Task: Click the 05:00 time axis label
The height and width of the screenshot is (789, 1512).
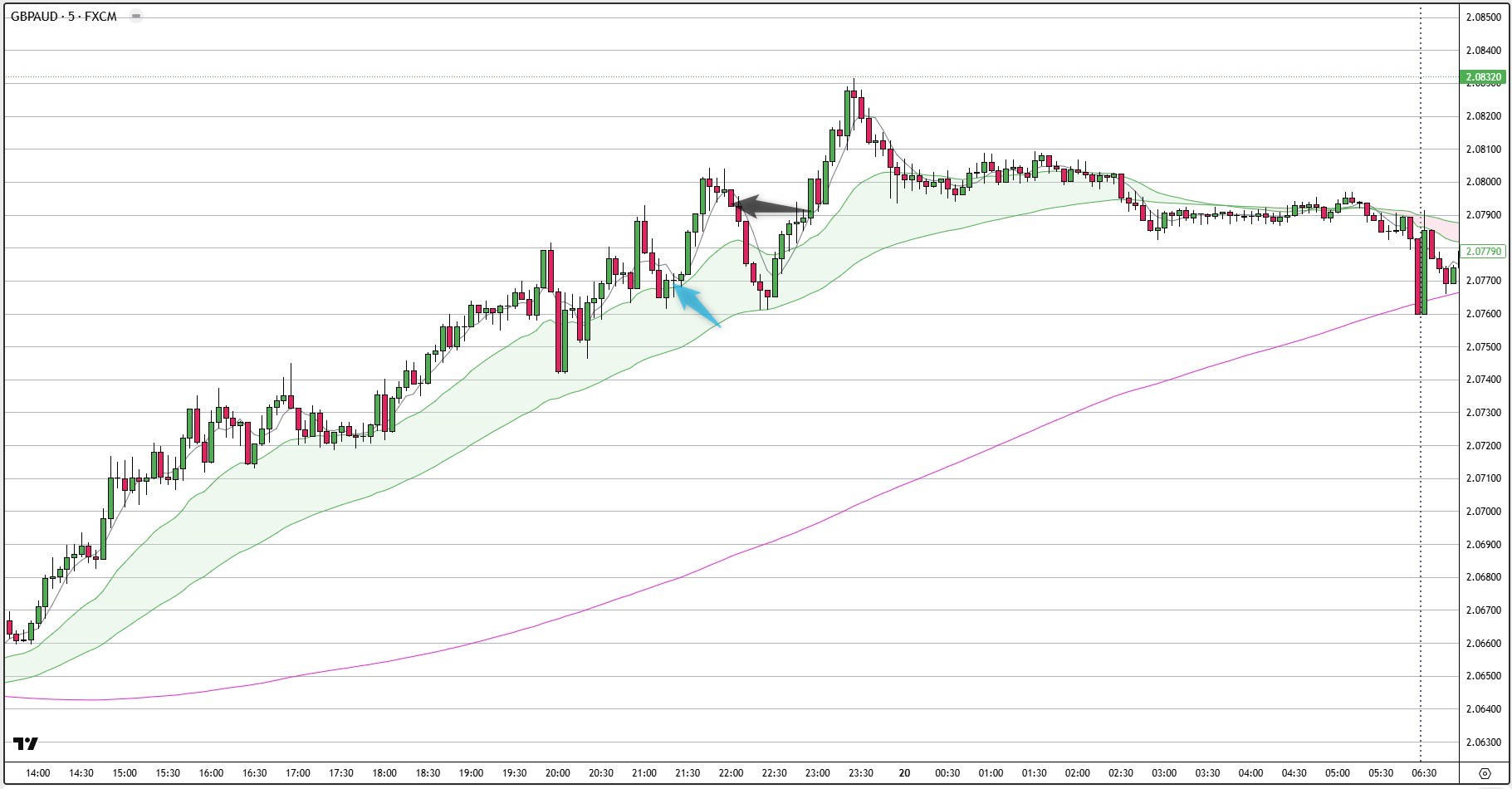Action: [x=1337, y=773]
